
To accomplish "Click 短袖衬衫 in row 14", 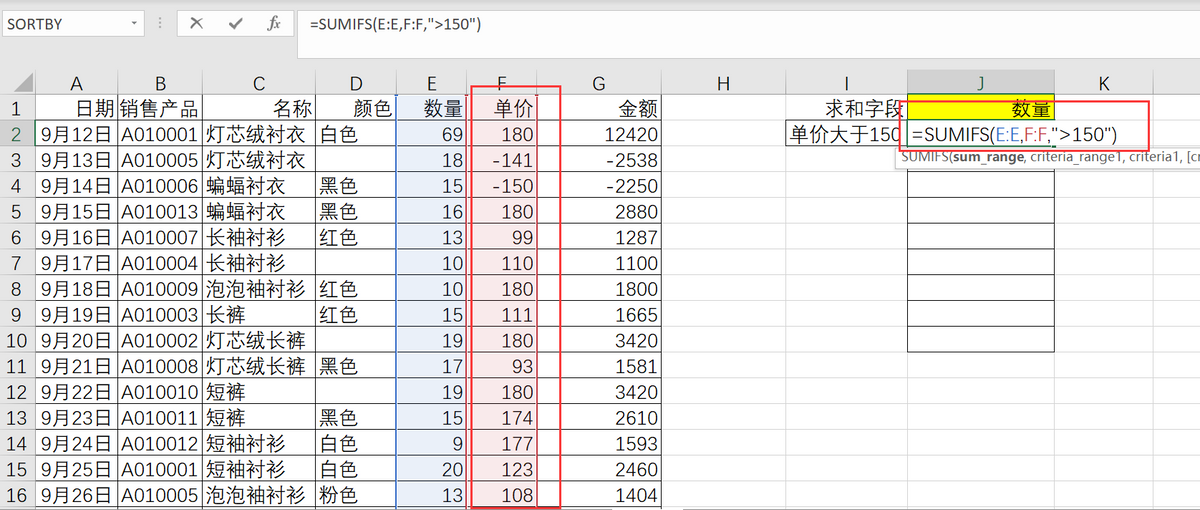I will point(259,443).
